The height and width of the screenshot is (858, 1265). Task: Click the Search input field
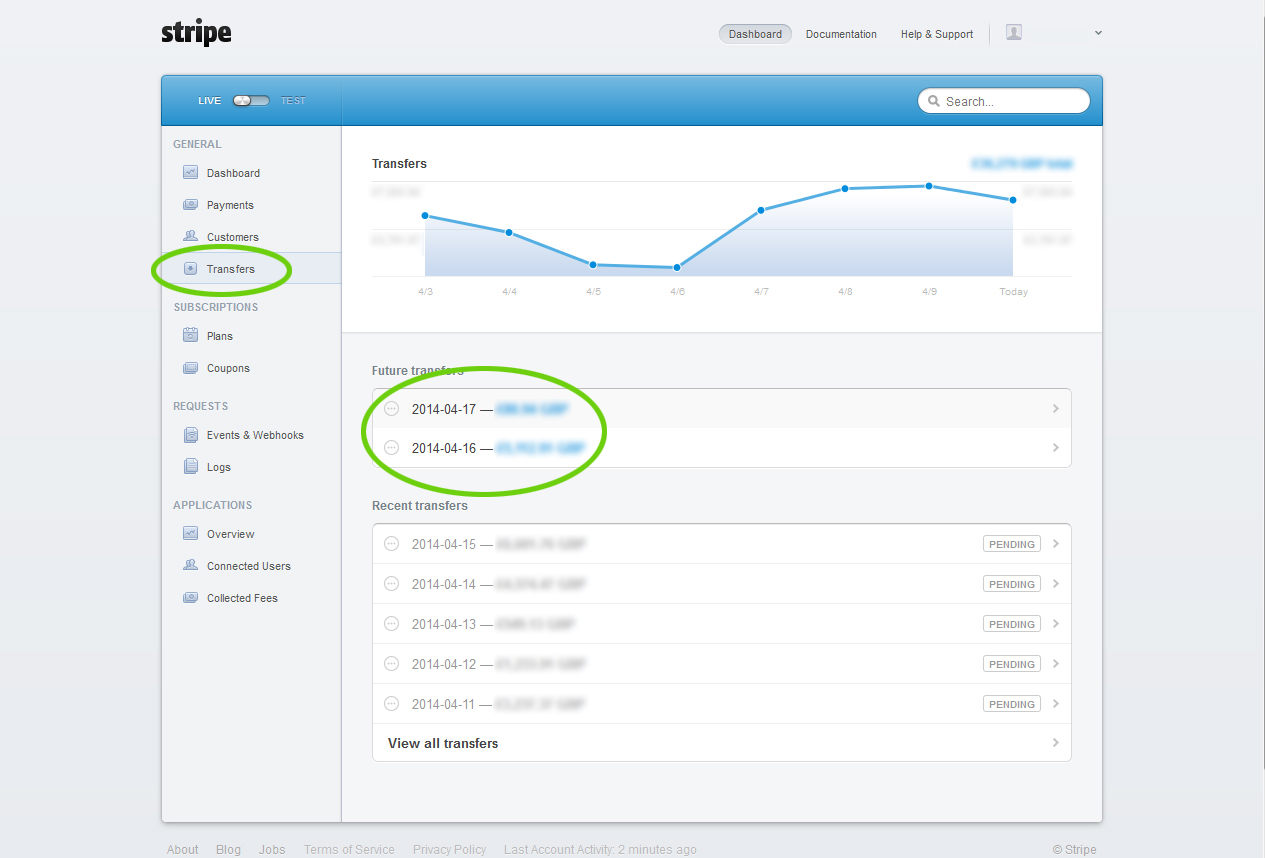point(1004,101)
